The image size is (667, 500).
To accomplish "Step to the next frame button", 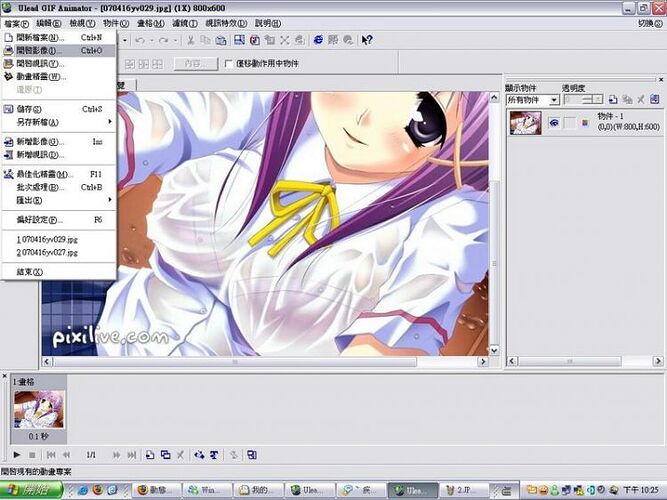I will (116, 455).
